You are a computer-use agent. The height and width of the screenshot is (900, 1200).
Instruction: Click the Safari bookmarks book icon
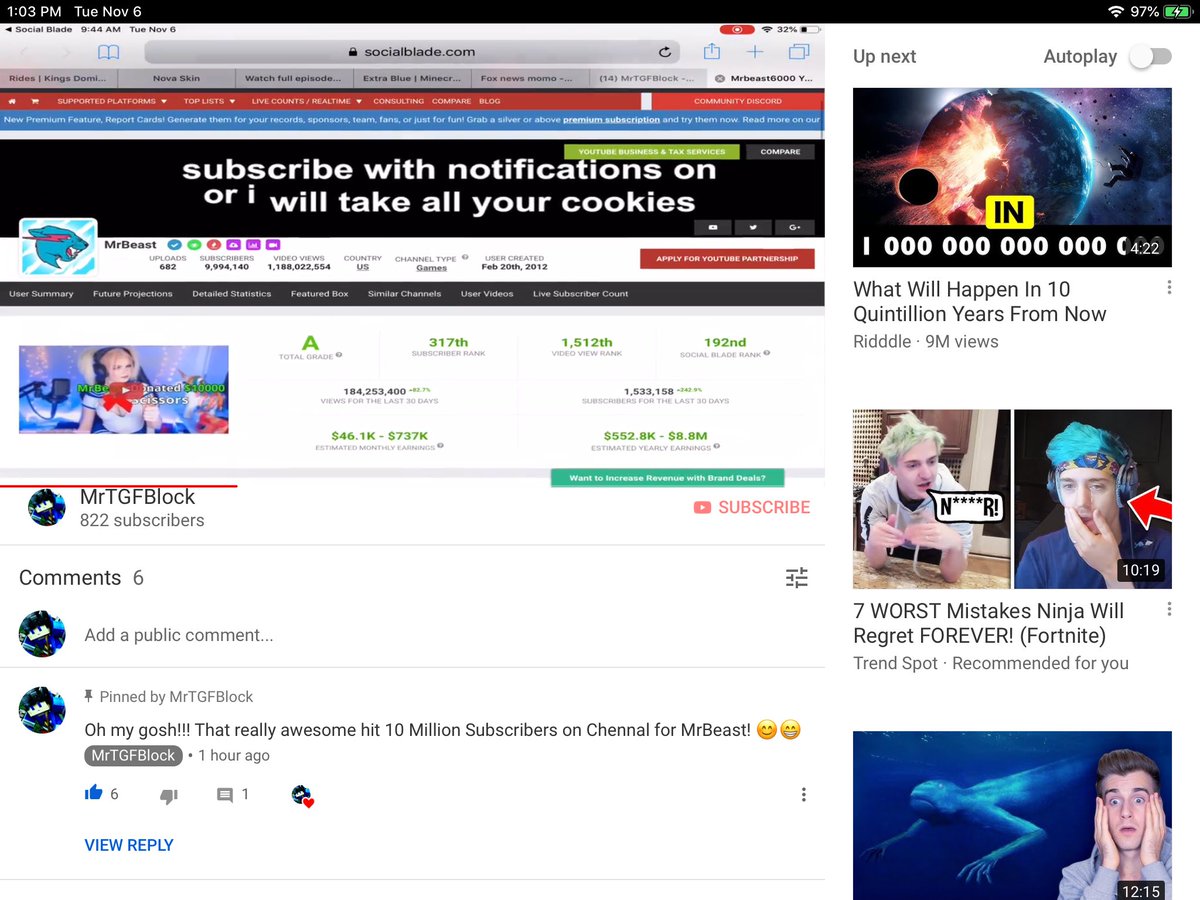coord(107,52)
